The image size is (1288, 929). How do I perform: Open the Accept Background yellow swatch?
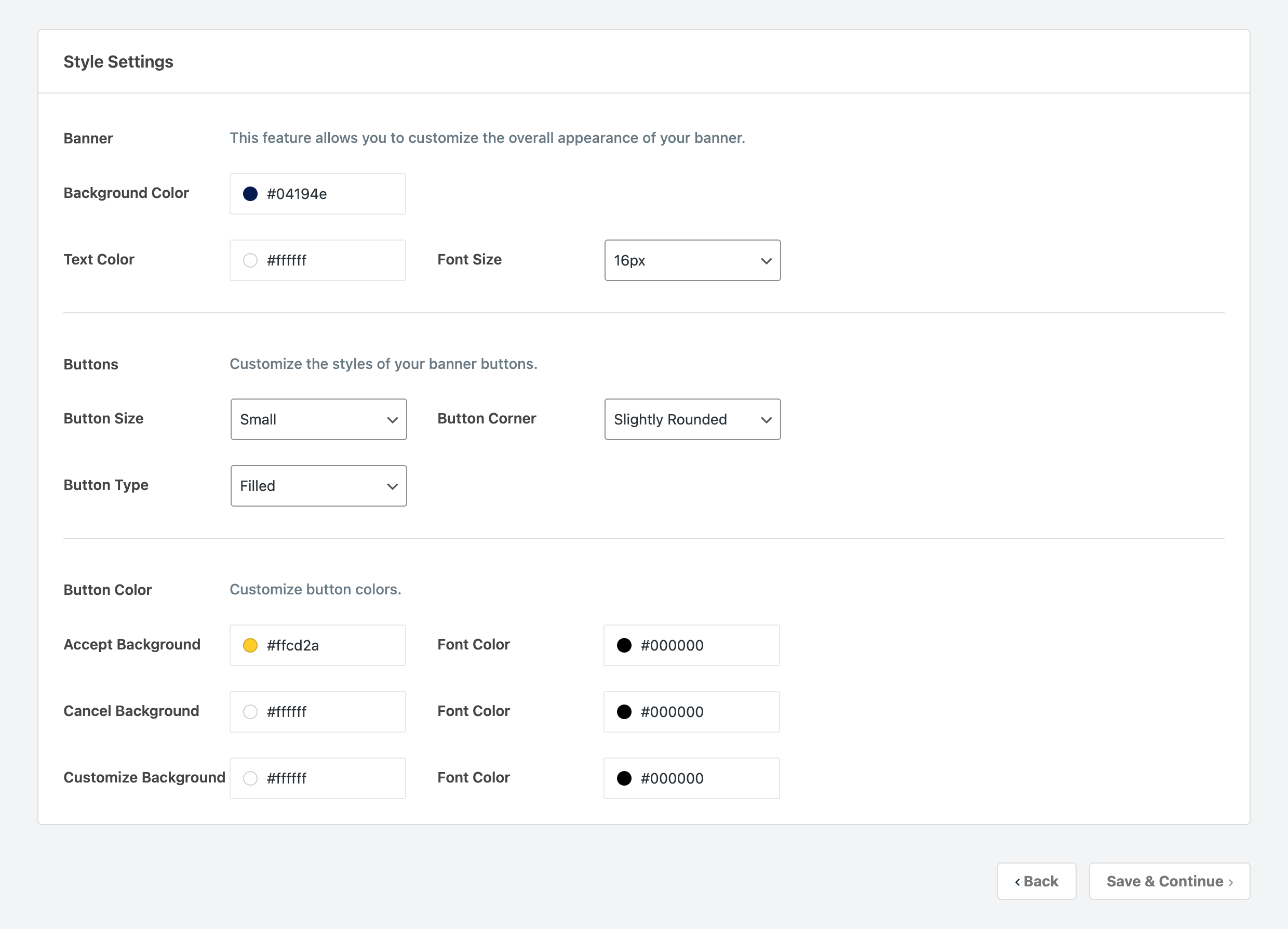250,645
